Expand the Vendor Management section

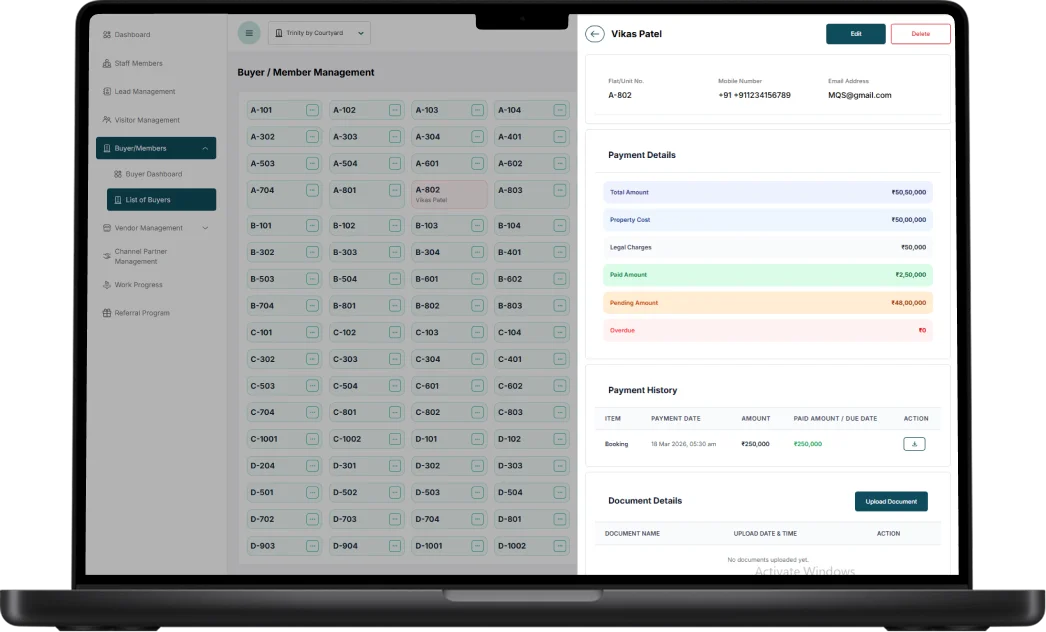[x=205, y=228]
